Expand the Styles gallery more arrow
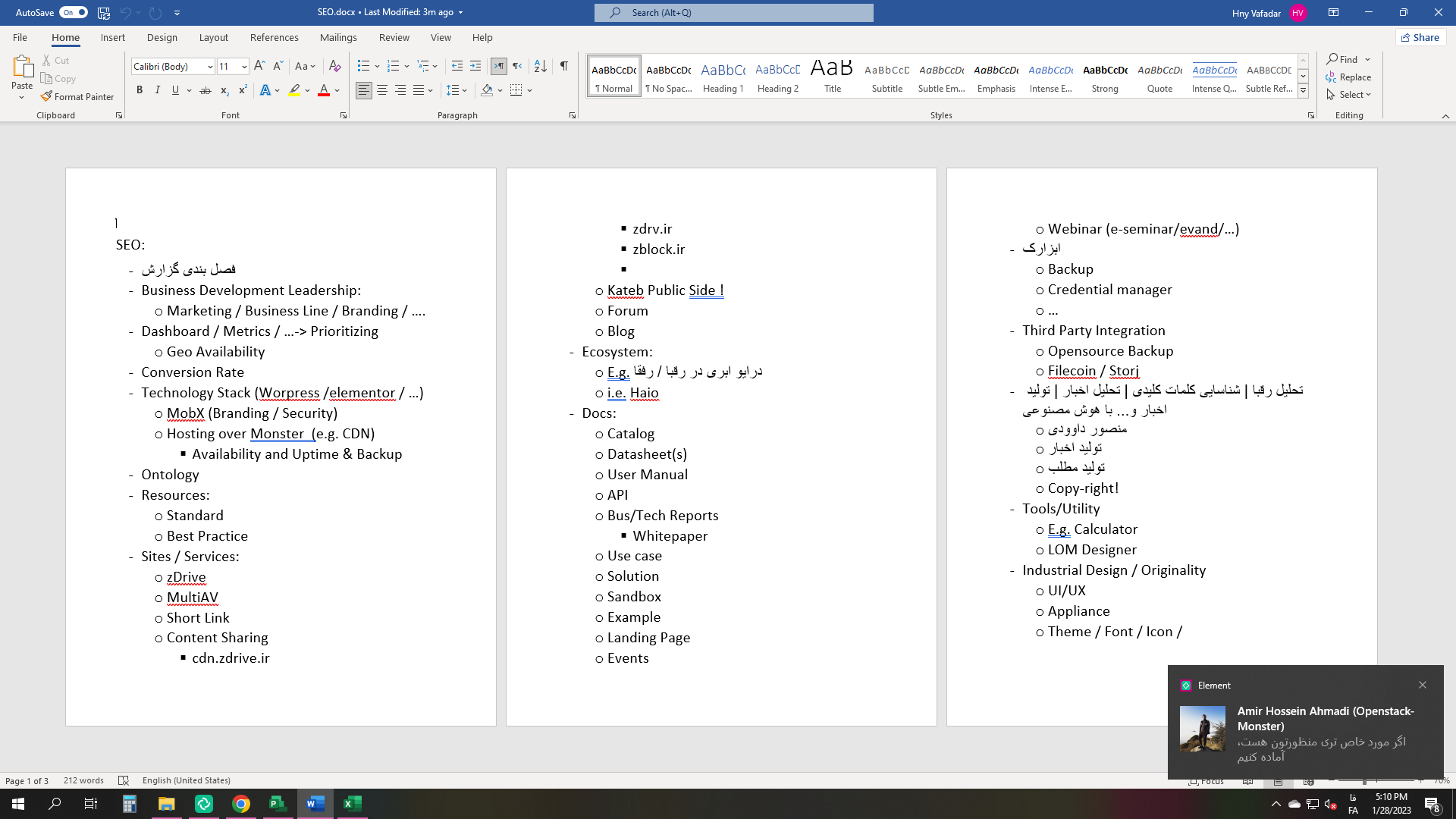The image size is (1456, 819). 1303,91
